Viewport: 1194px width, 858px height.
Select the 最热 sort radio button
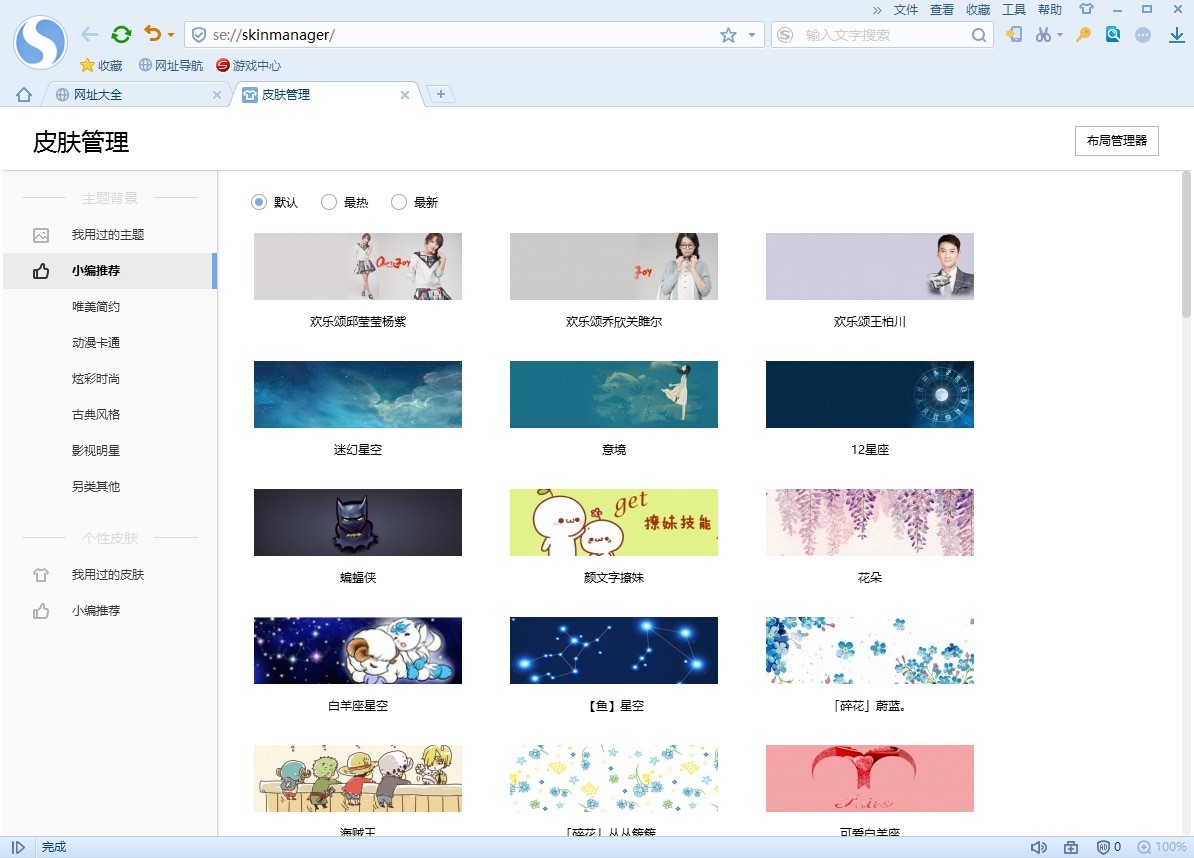[x=329, y=203]
